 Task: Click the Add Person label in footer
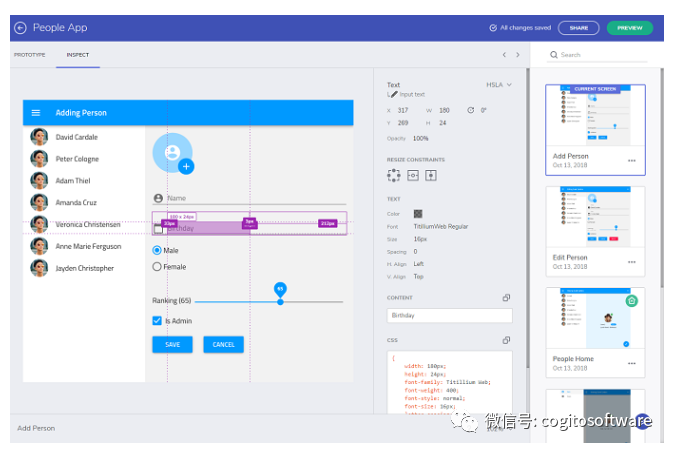click(x=36, y=428)
